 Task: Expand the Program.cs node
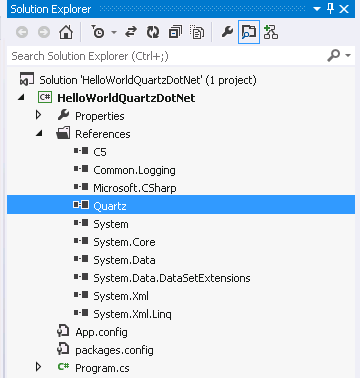pos(39,367)
